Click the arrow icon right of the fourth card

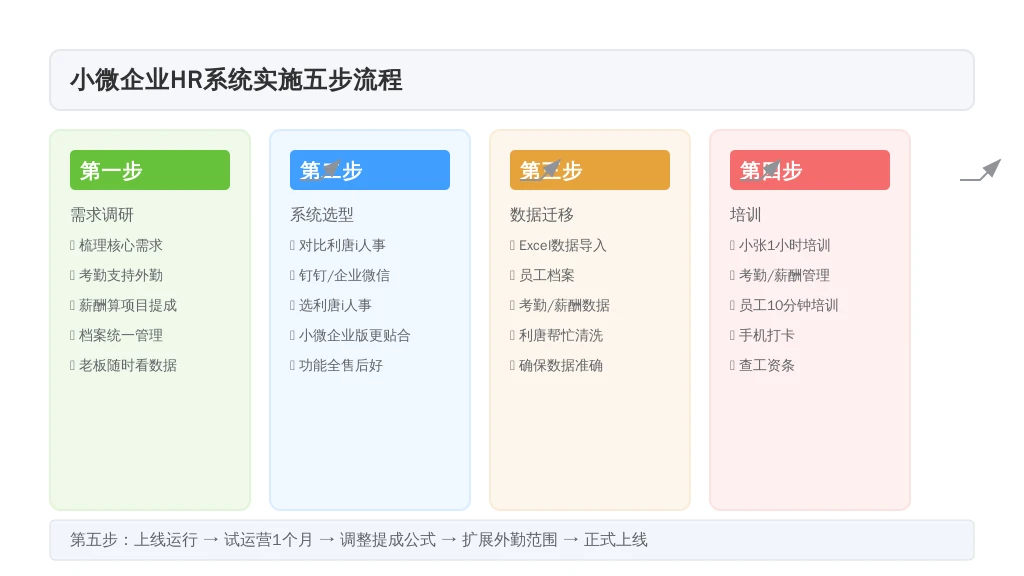[x=980, y=171]
